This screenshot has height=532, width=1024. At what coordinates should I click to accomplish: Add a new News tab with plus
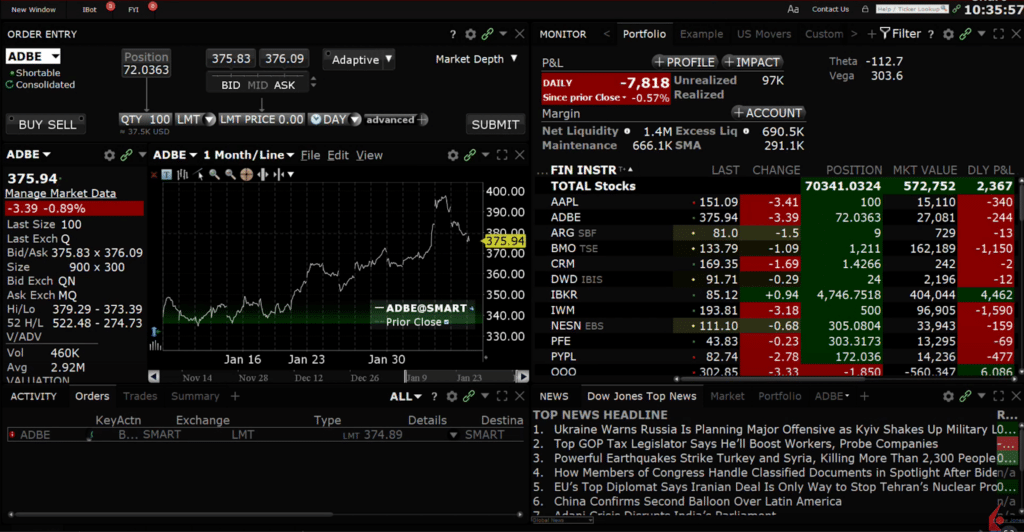[864, 396]
